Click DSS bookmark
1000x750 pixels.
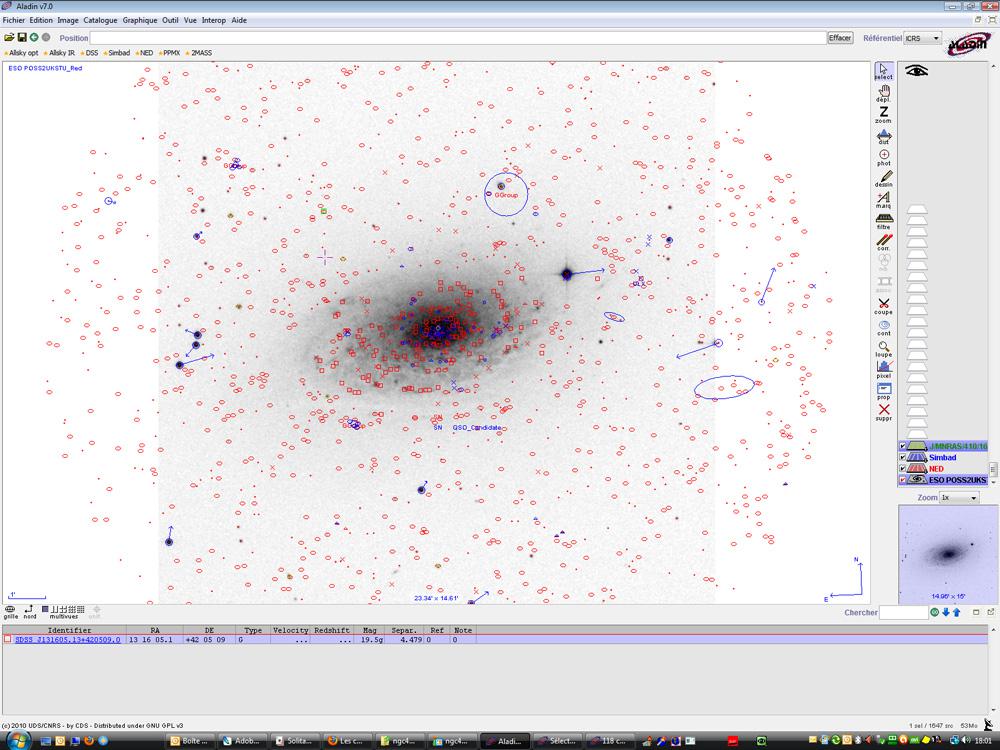(x=90, y=53)
